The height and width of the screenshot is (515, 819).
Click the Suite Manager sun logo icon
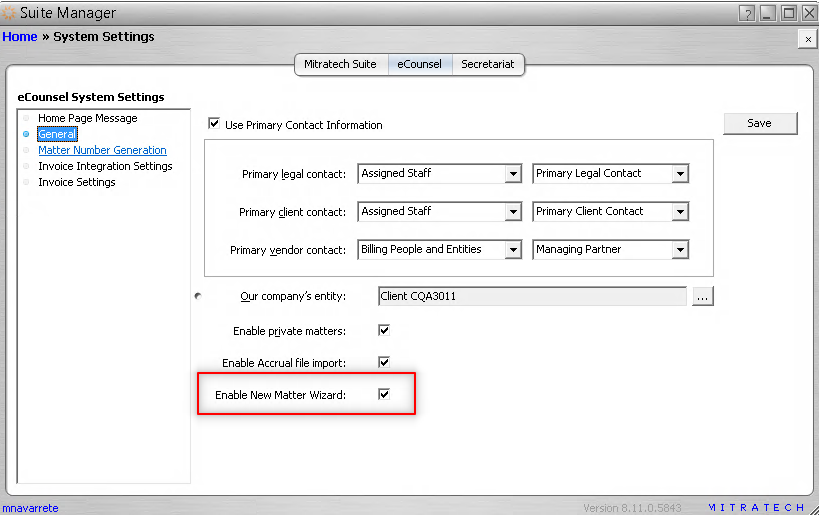click(x=9, y=13)
